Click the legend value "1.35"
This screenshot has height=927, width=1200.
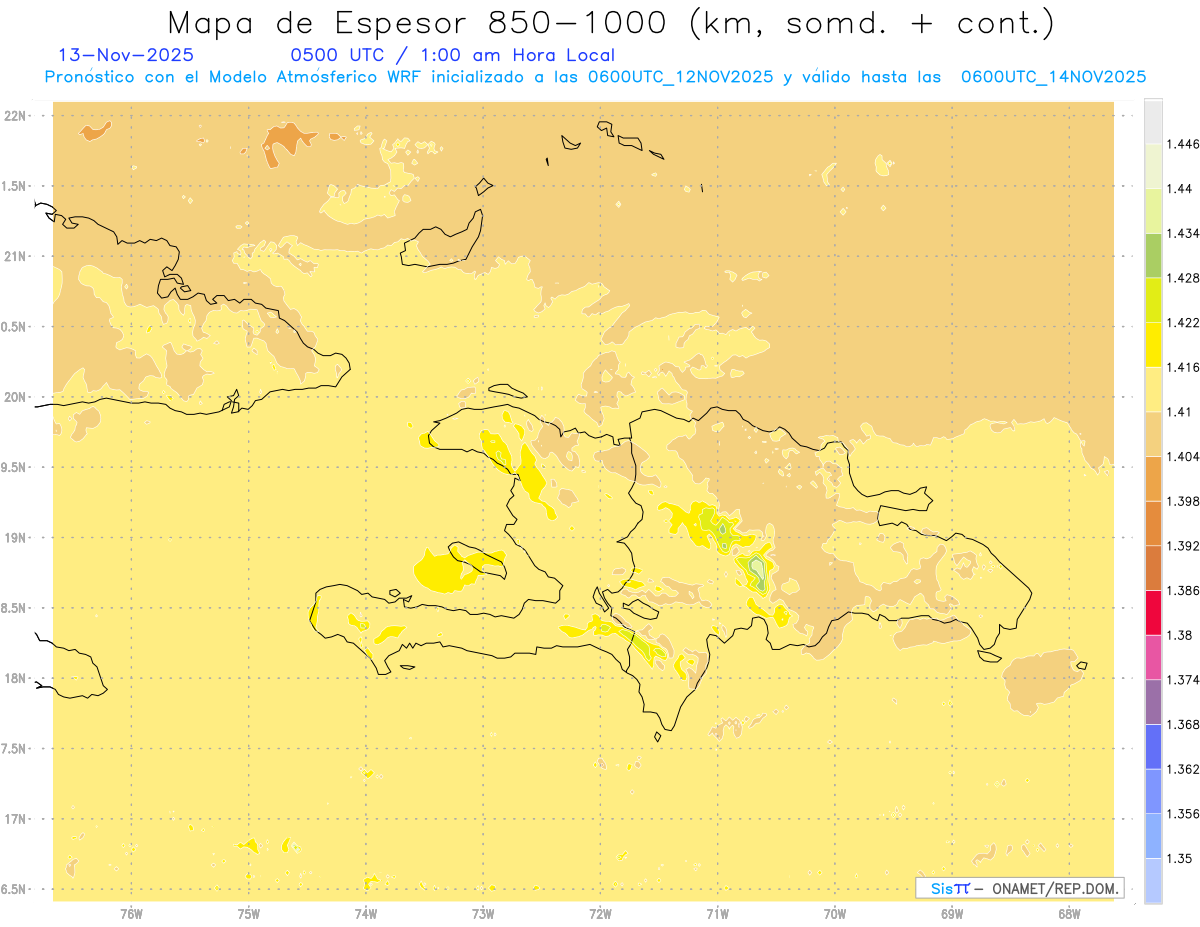point(1180,858)
